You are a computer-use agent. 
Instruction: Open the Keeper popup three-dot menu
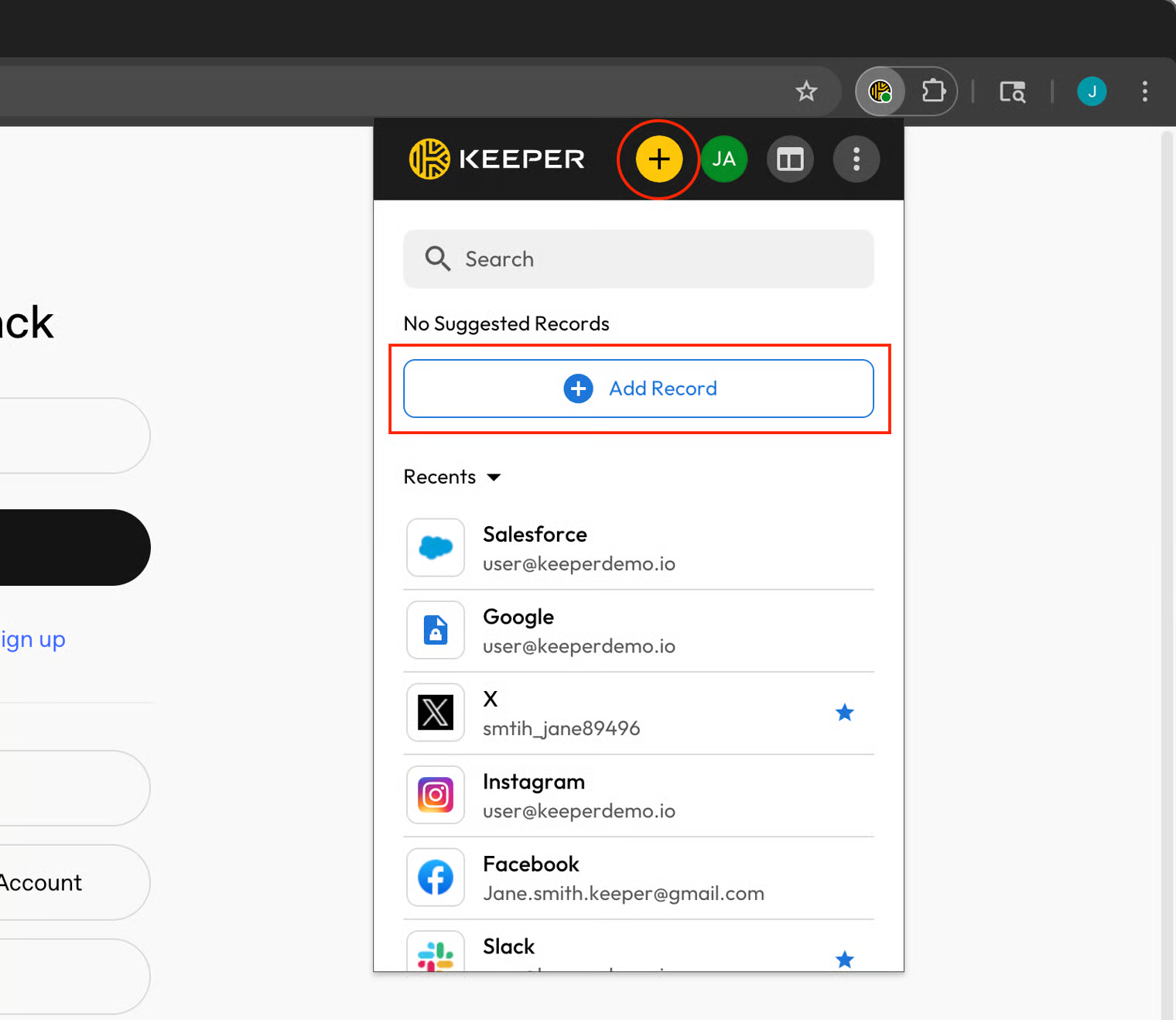(856, 159)
